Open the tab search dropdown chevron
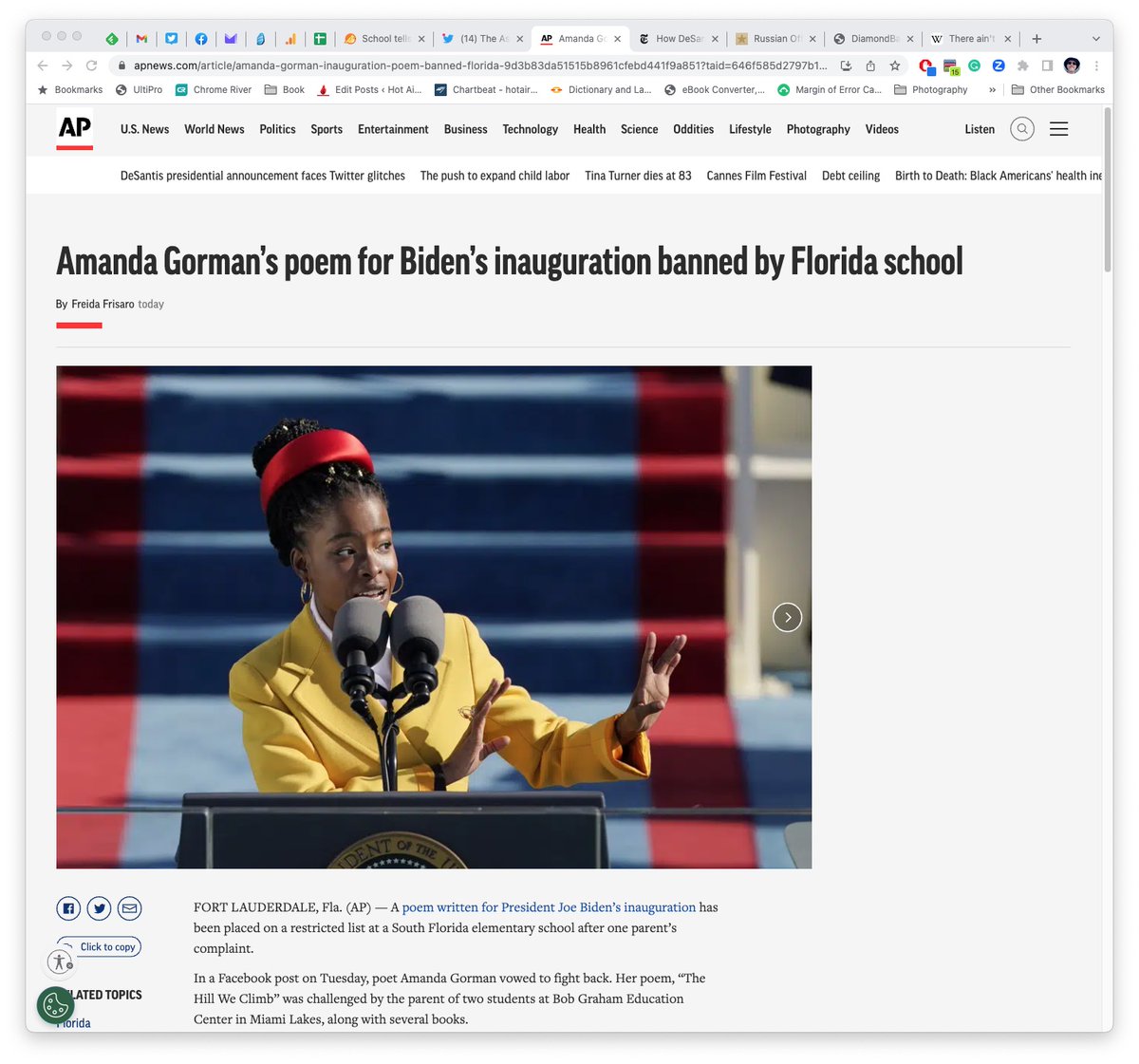This screenshot has width=1139, height=1064. pos(1096,39)
